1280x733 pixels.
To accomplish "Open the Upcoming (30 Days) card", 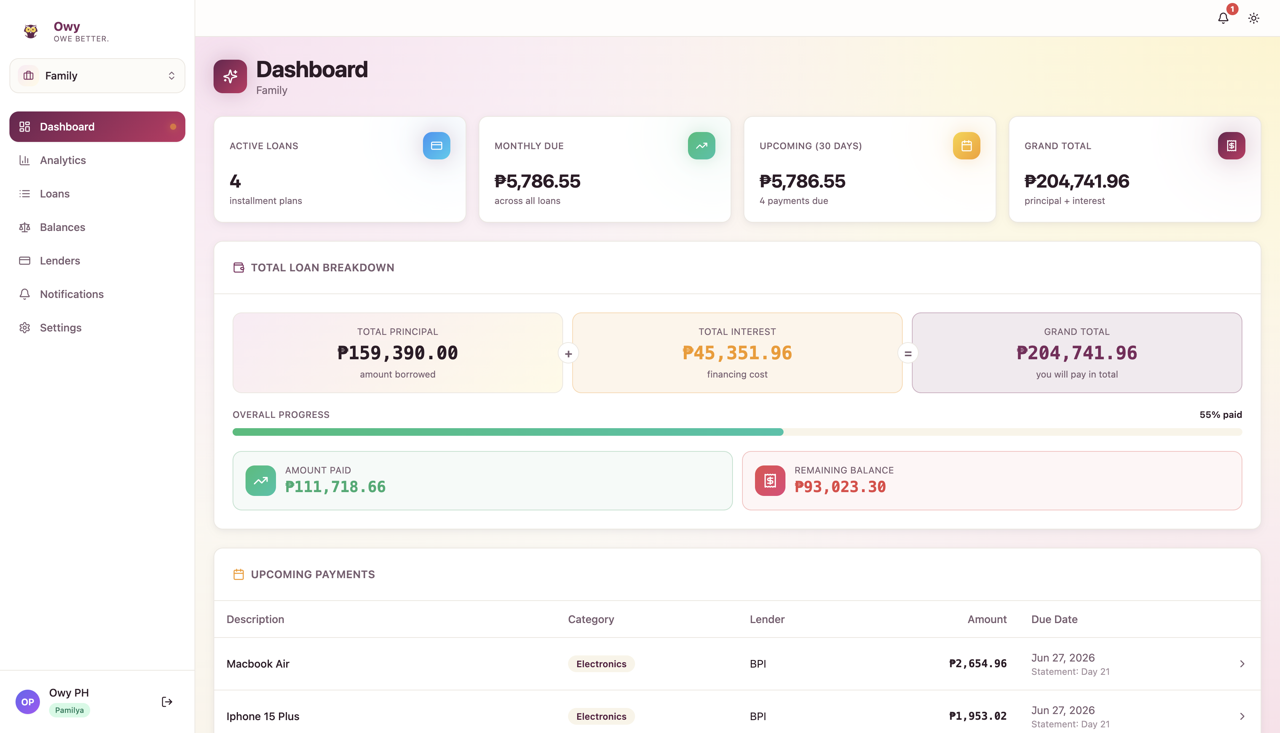I will [x=870, y=169].
